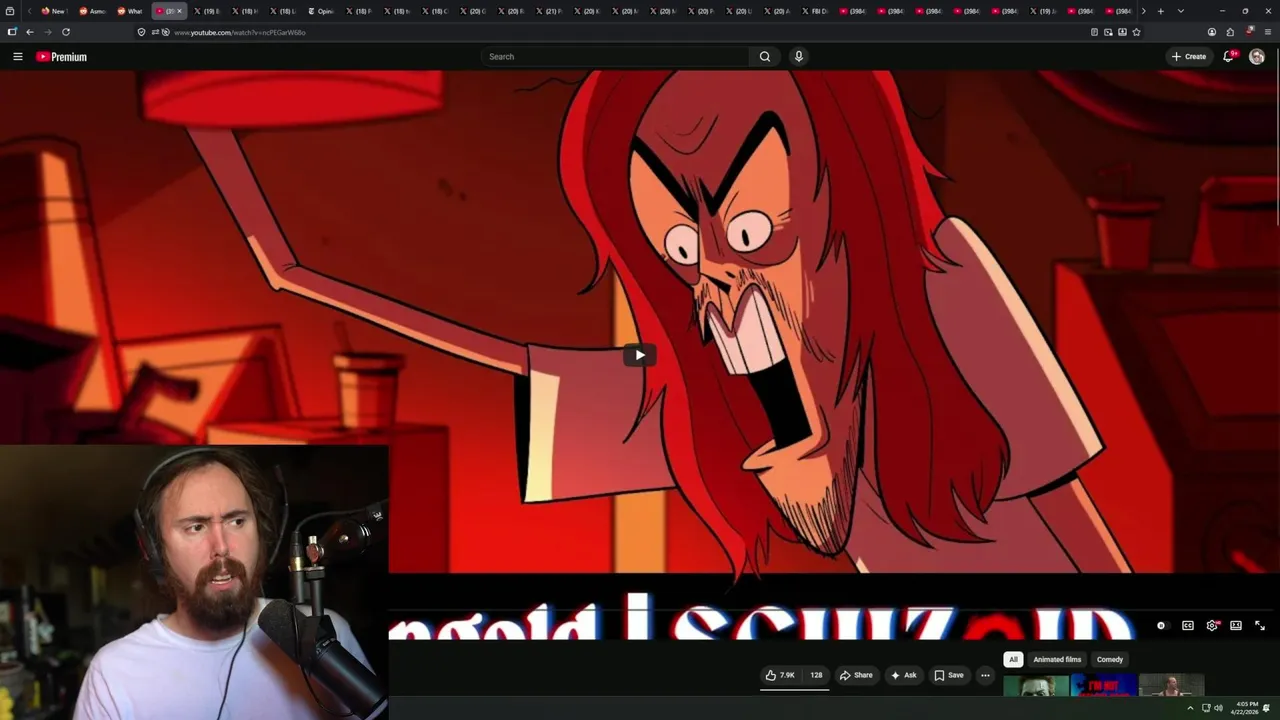
Task: Open the third recommended video thumbnail
Action: [1171, 686]
